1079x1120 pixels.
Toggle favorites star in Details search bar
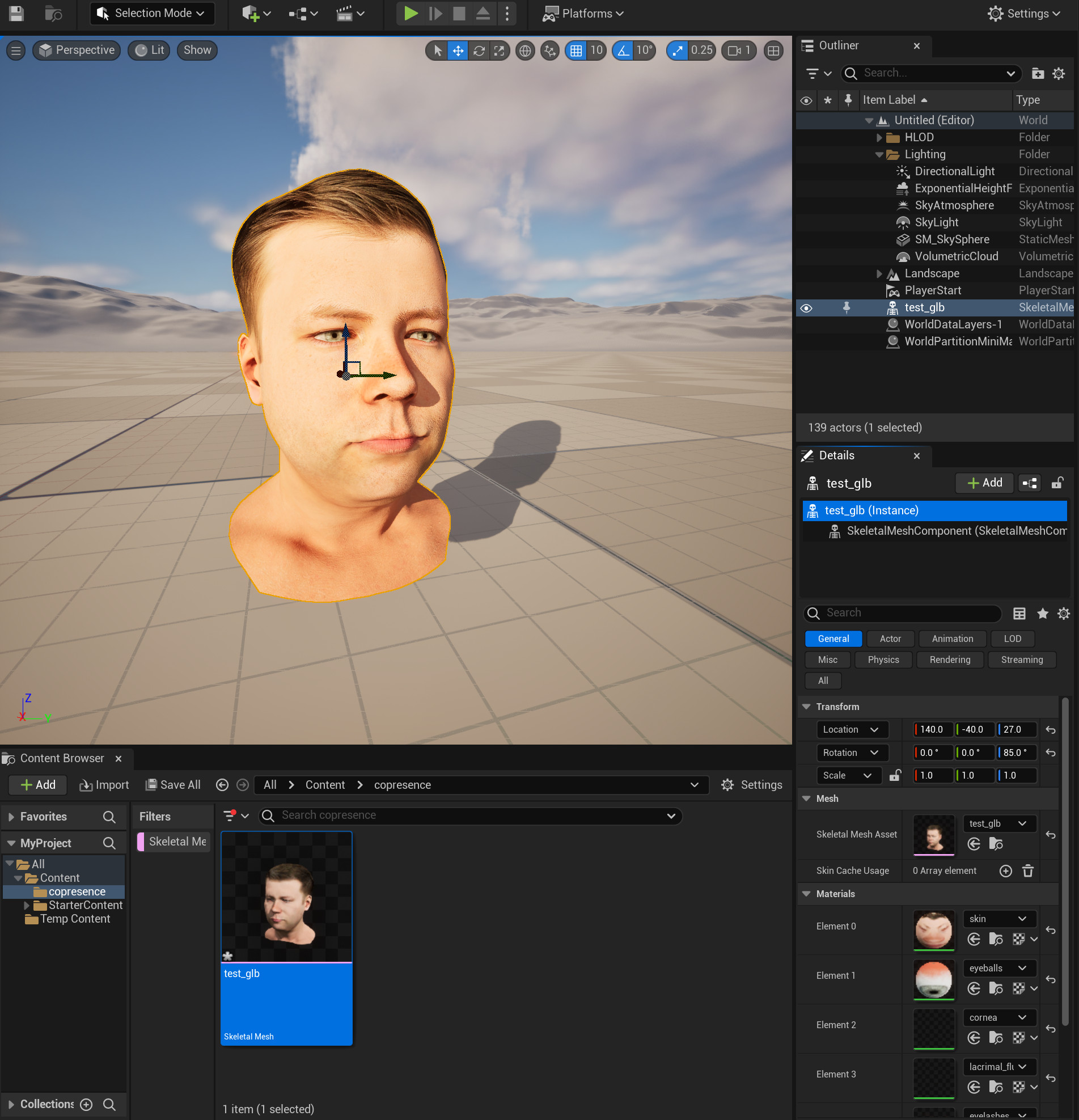click(1042, 613)
